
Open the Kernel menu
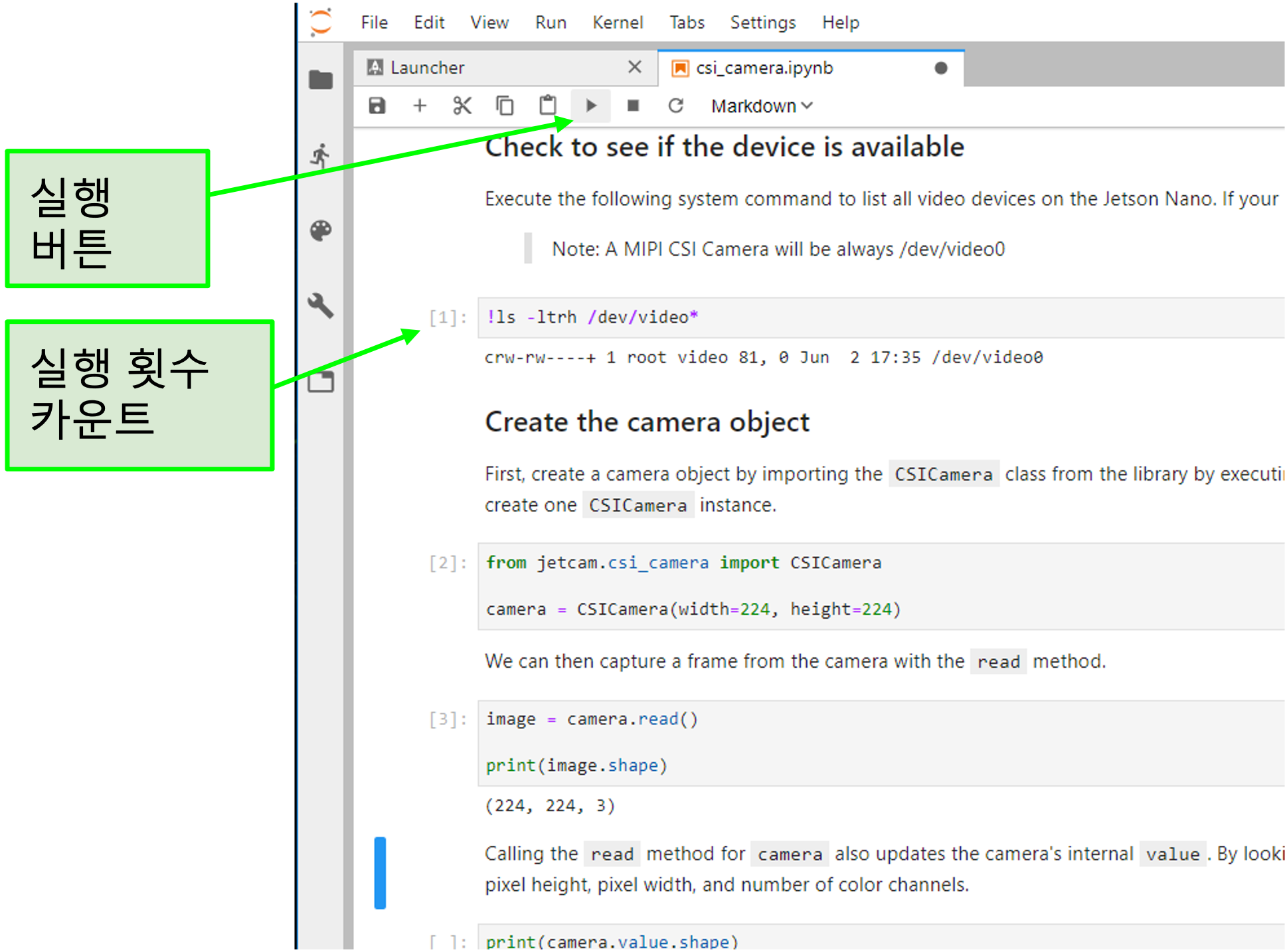tap(617, 23)
